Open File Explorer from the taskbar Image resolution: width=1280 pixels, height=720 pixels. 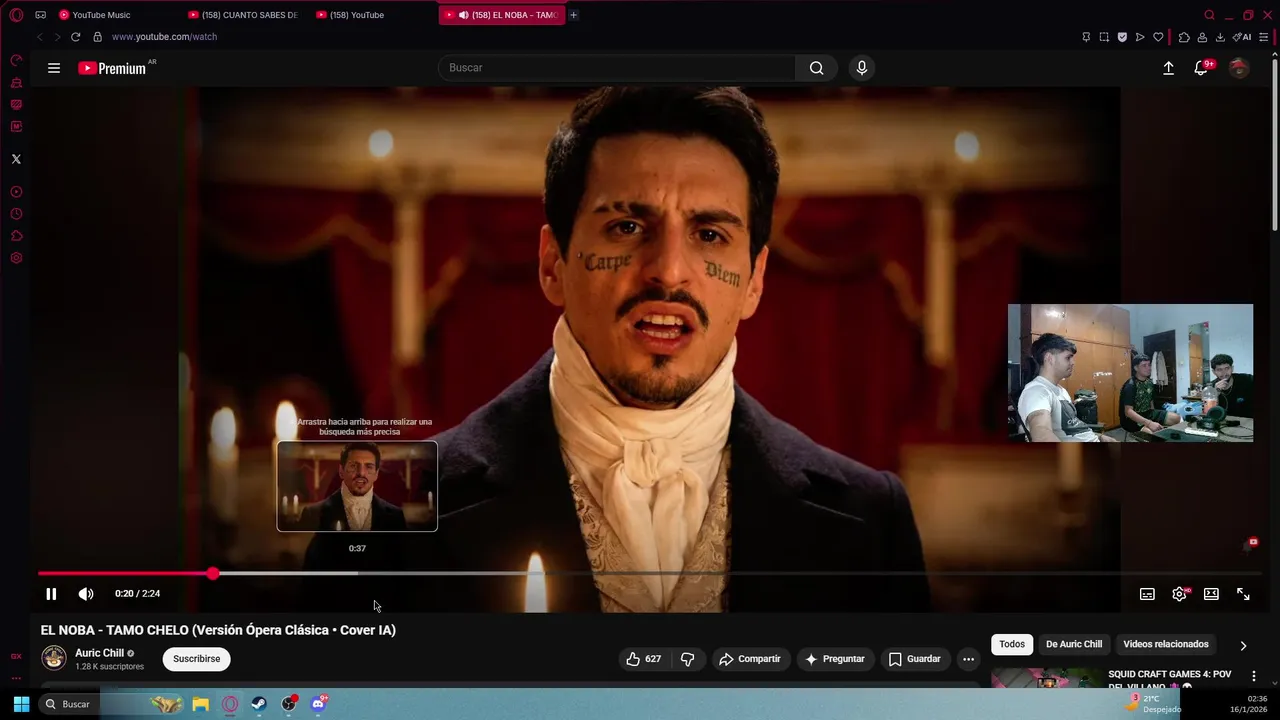pyautogui.click(x=200, y=704)
